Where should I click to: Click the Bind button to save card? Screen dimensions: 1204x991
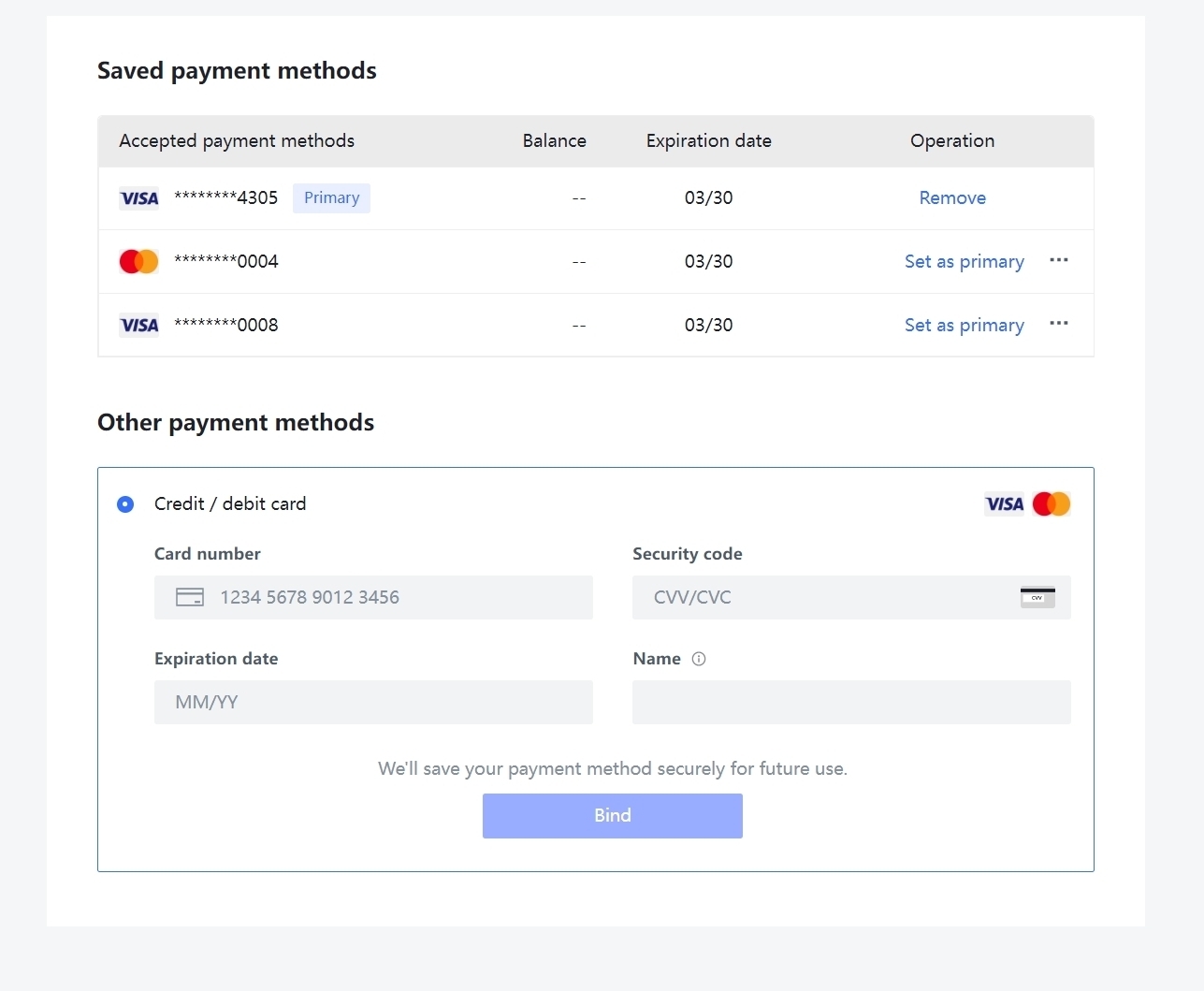click(x=612, y=815)
